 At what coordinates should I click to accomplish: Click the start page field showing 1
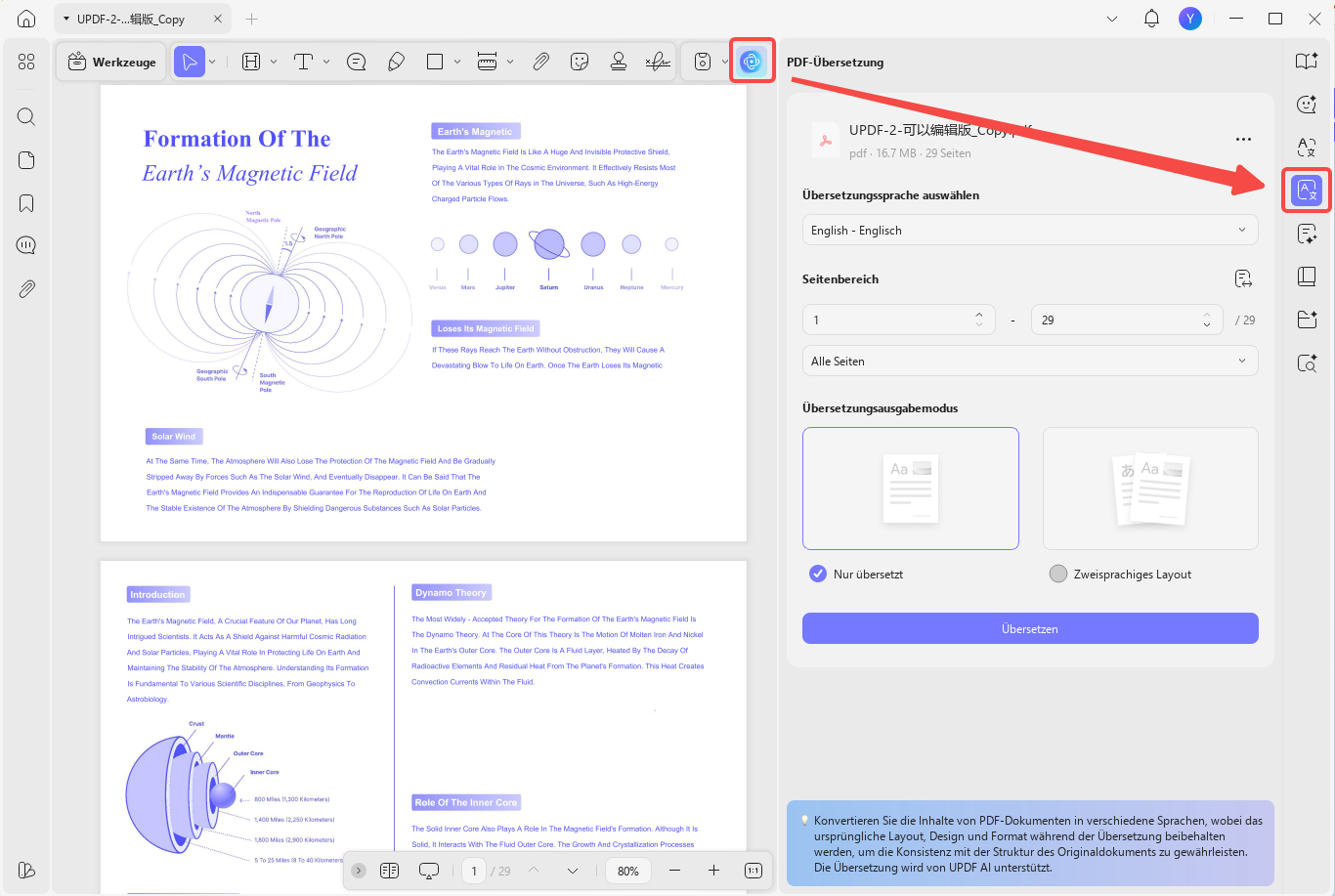[x=898, y=320]
